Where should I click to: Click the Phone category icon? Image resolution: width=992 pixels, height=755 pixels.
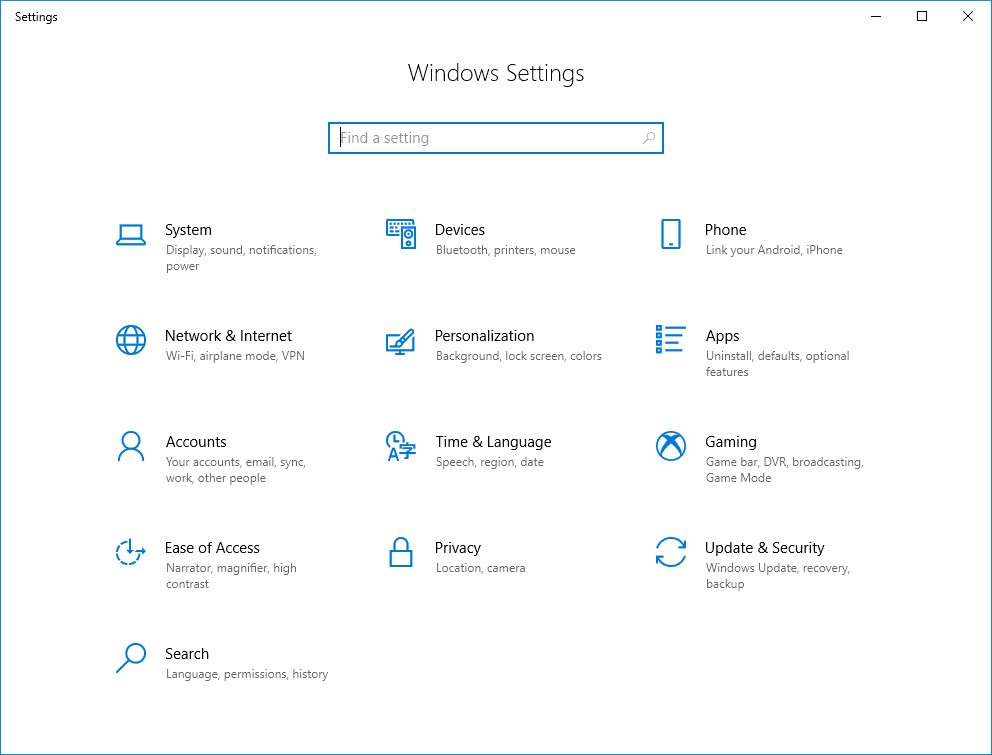pyautogui.click(x=671, y=234)
